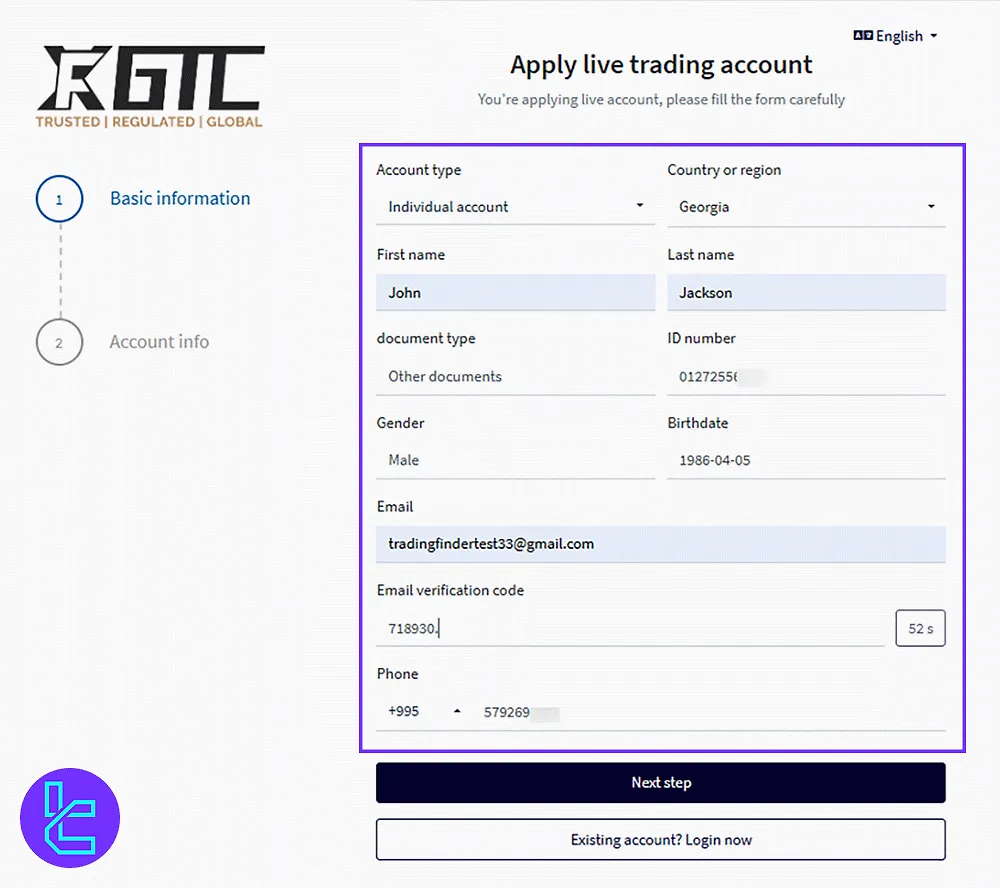
Task: Open the +995 phone country code dropdown
Action: pos(424,711)
